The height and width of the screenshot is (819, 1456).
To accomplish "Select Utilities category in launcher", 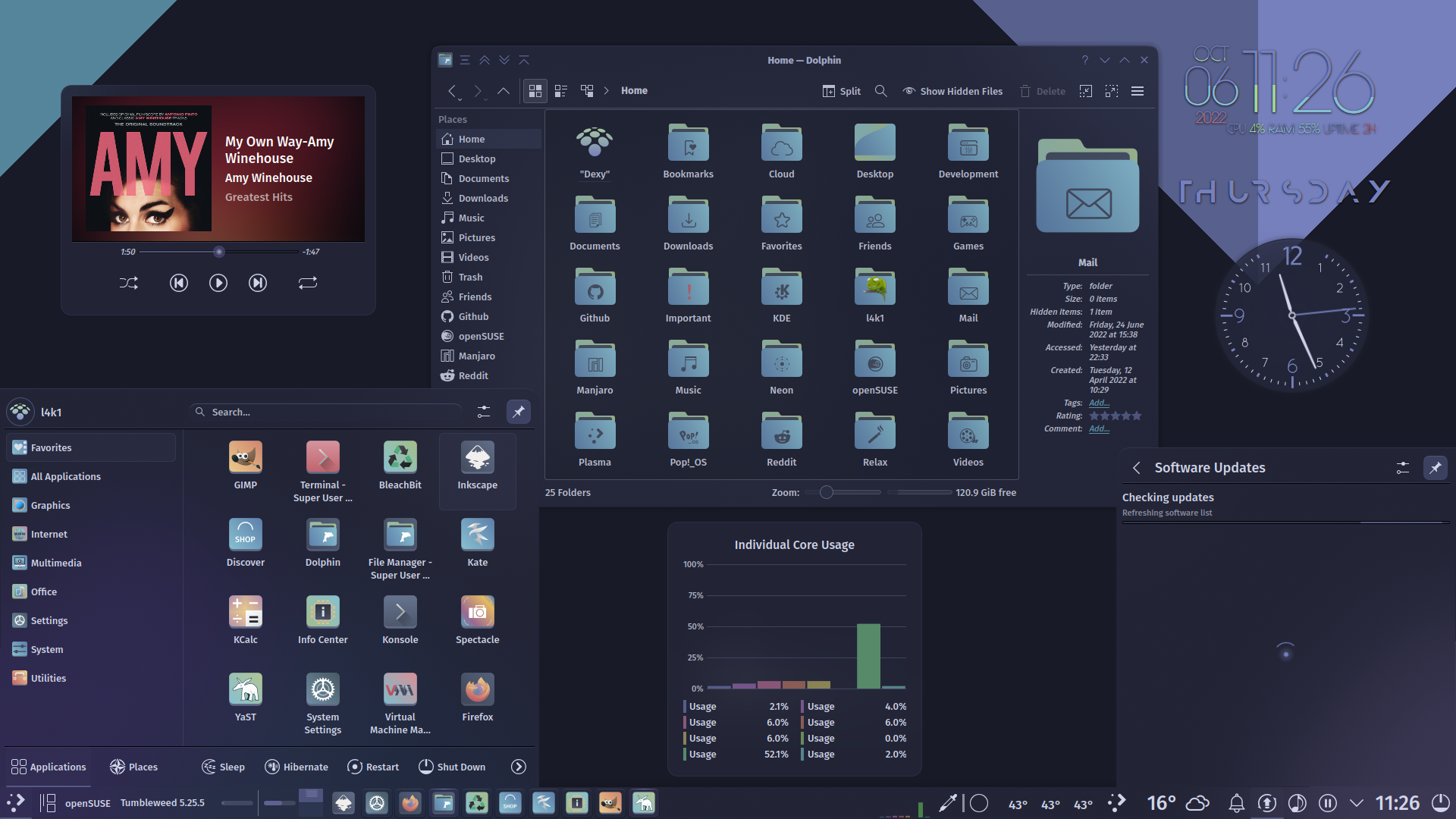I will point(91,679).
